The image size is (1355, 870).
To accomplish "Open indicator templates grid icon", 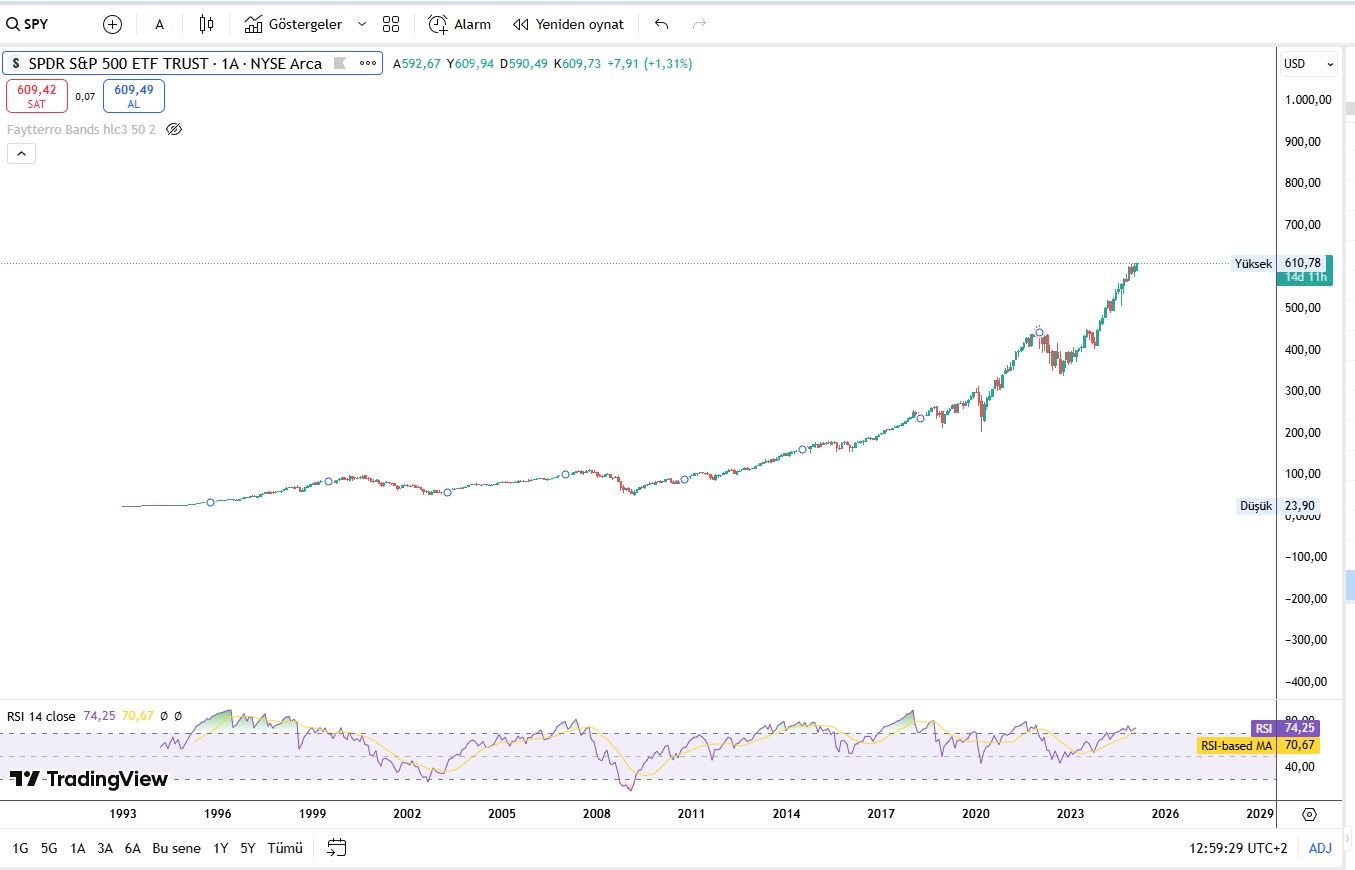I will click(391, 24).
